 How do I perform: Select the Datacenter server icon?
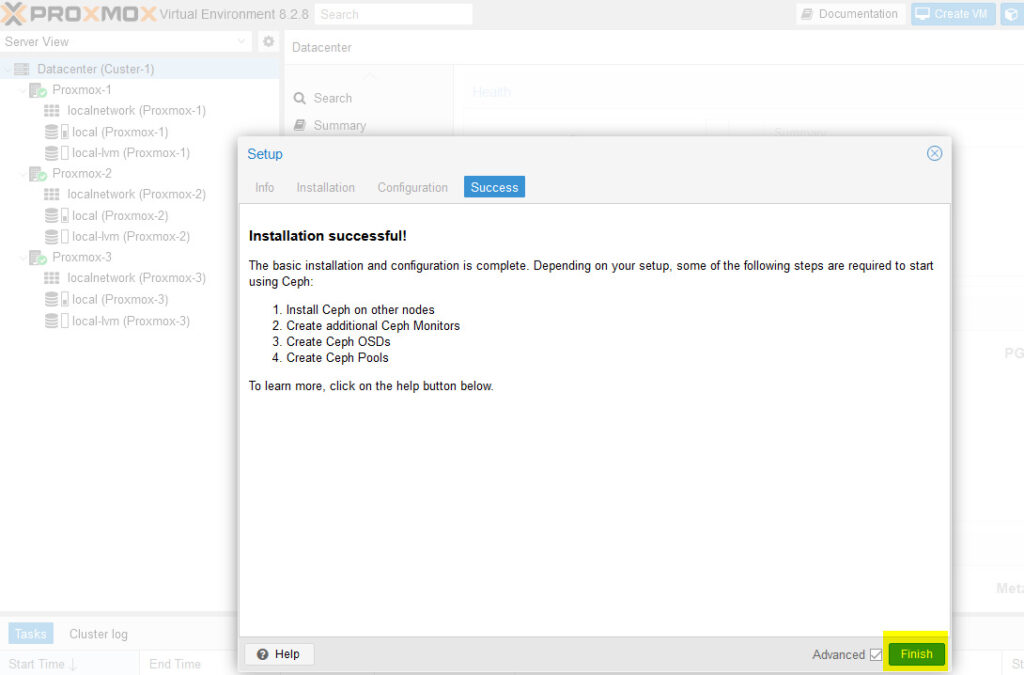(22, 69)
